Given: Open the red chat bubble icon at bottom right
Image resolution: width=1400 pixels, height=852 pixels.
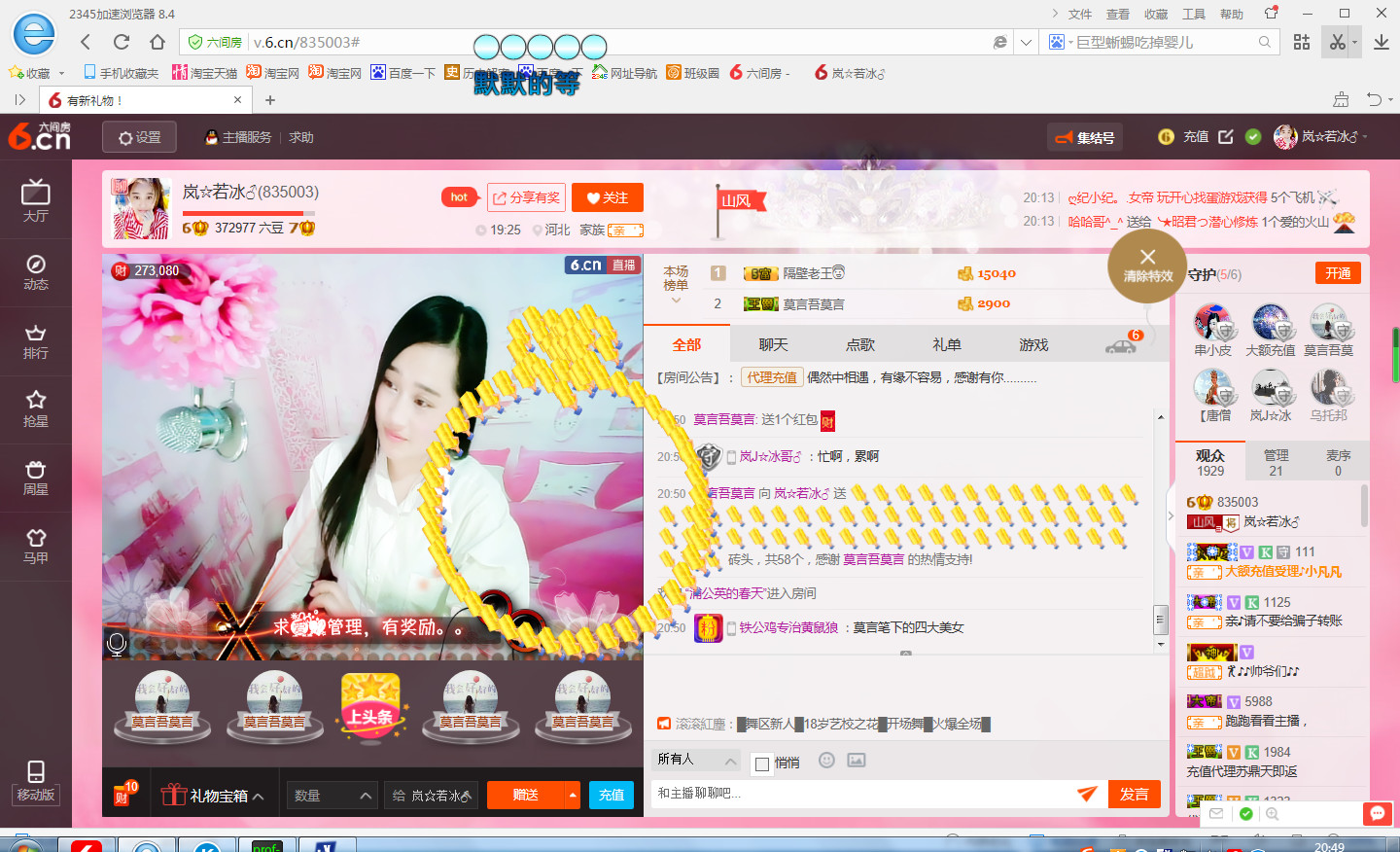Looking at the screenshot, I should click(x=1377, y=813).
